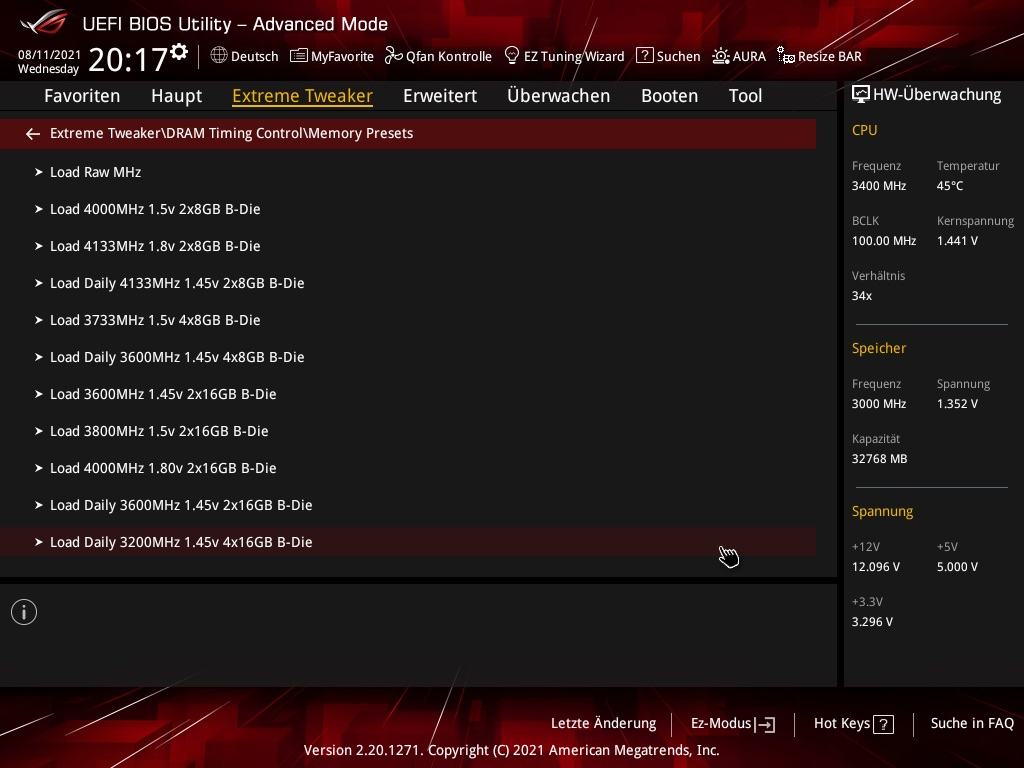Click Kernspannung value 1.441 V
The image size is (1024, 768).
point(957,241)
